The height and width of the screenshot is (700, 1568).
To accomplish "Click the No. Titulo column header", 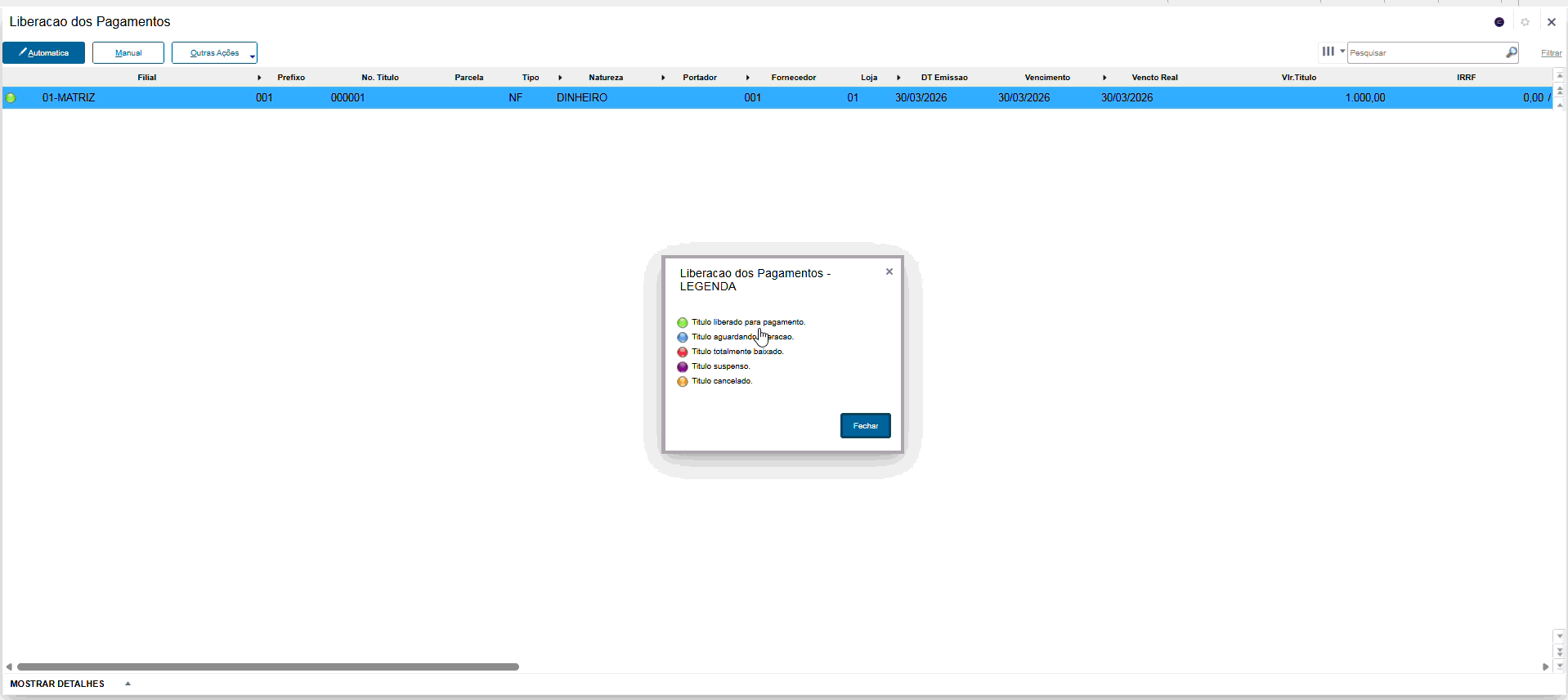I will (380, 77).
